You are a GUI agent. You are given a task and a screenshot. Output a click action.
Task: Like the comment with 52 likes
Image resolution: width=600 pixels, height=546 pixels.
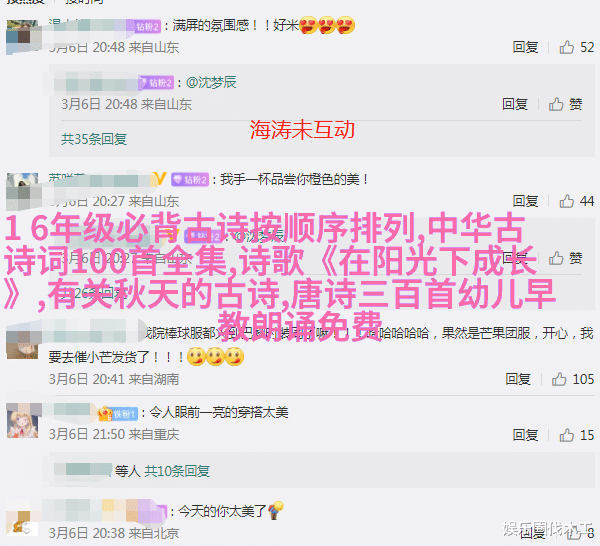click(567, 47)
